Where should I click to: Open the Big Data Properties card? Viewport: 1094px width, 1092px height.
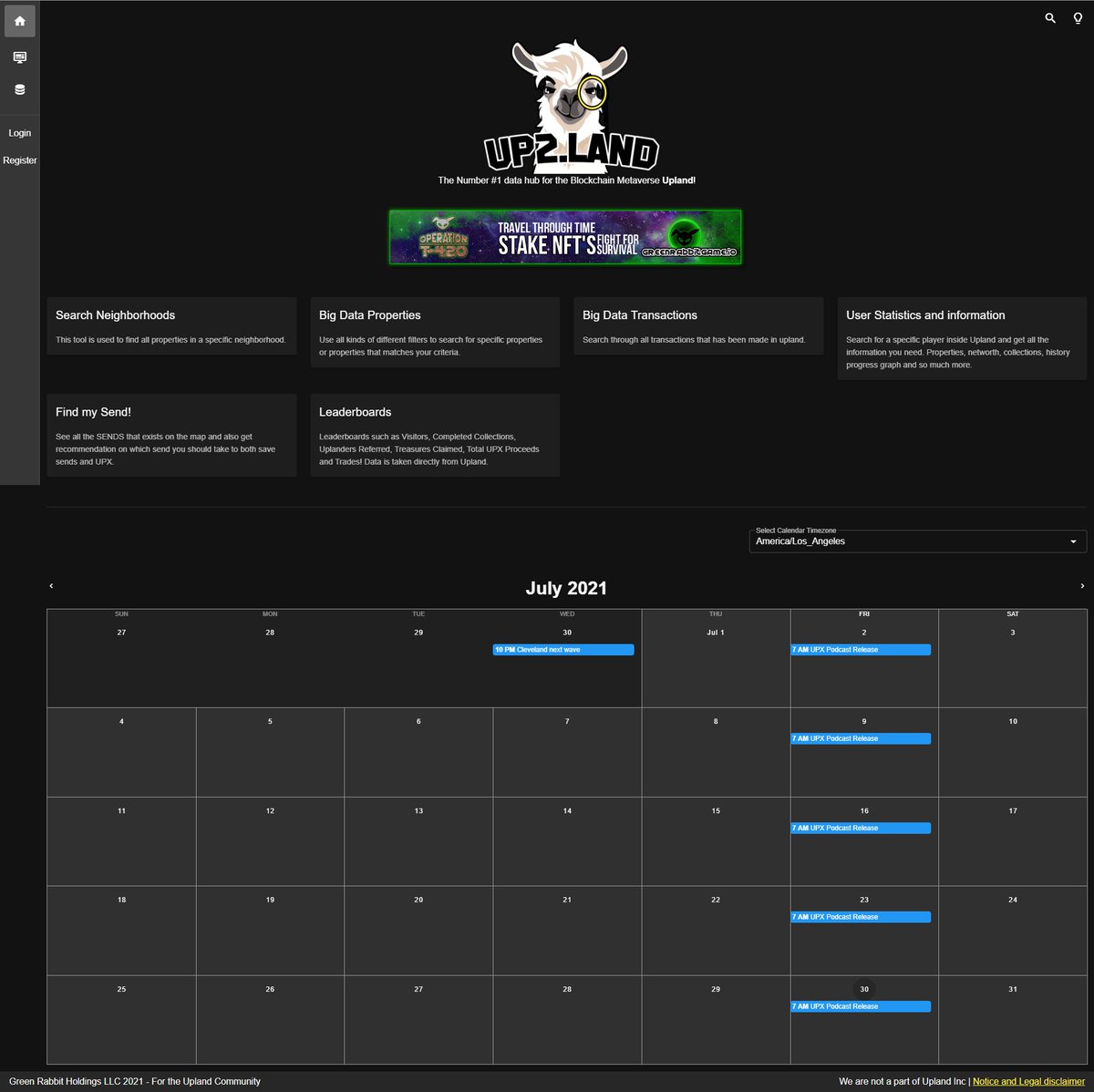[435, 332]
